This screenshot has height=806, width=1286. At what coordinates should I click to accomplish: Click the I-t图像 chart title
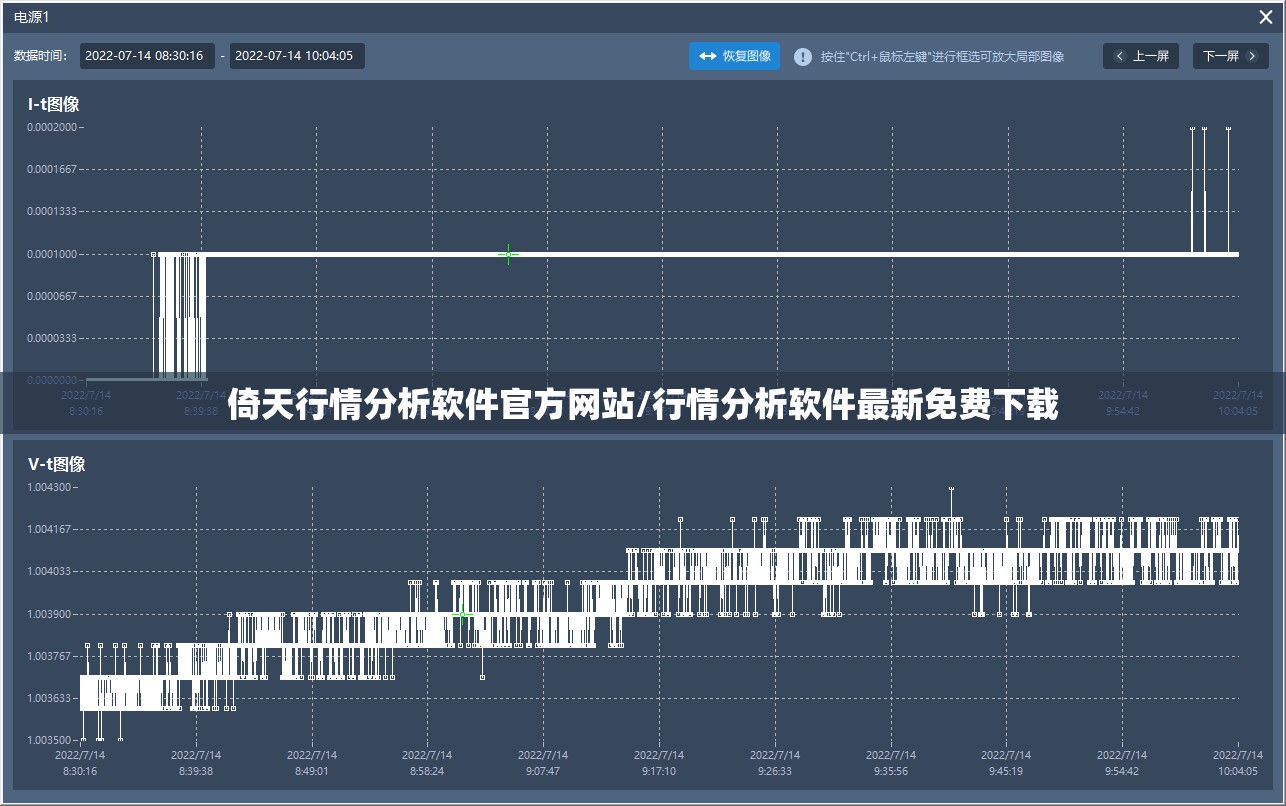coord(54,104)
